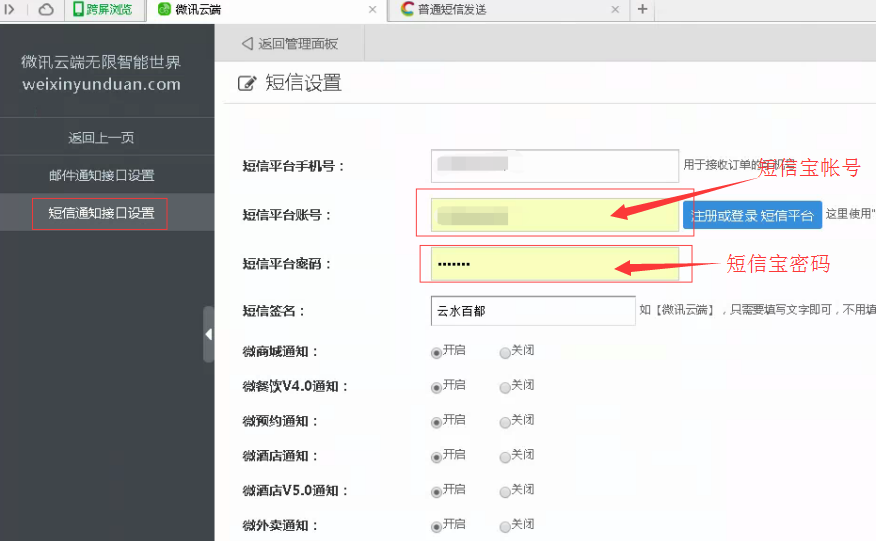Go to 返回上一页 in sidebar
876x541 pixels.
pyautogui.click(x=101, y=138)
